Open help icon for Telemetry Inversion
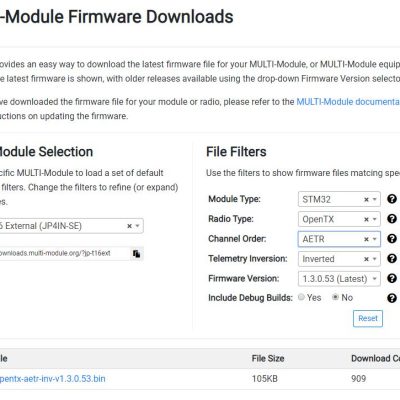 [x=392, y=259]
